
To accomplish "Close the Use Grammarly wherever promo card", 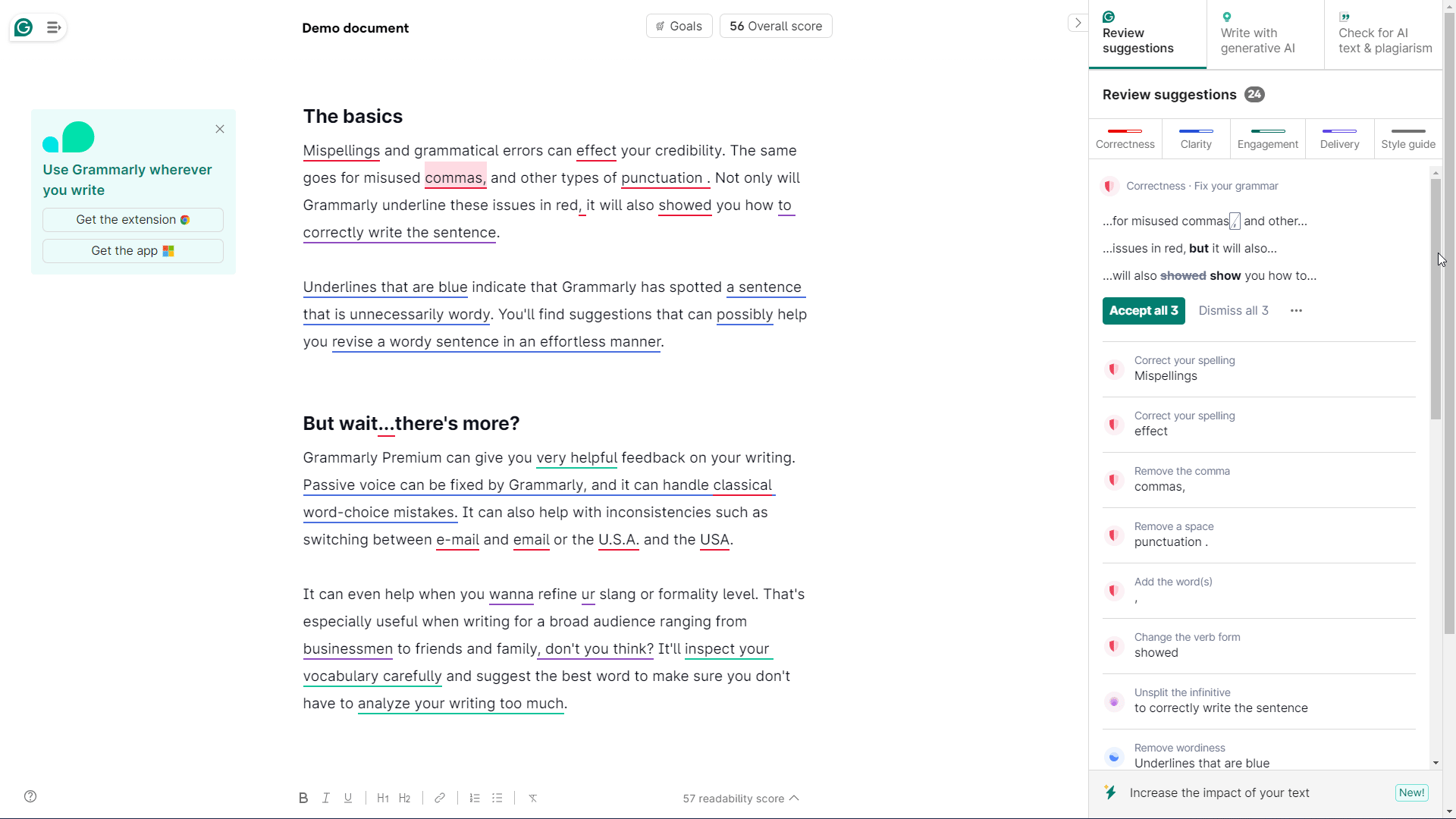I will tap(220, 129).
